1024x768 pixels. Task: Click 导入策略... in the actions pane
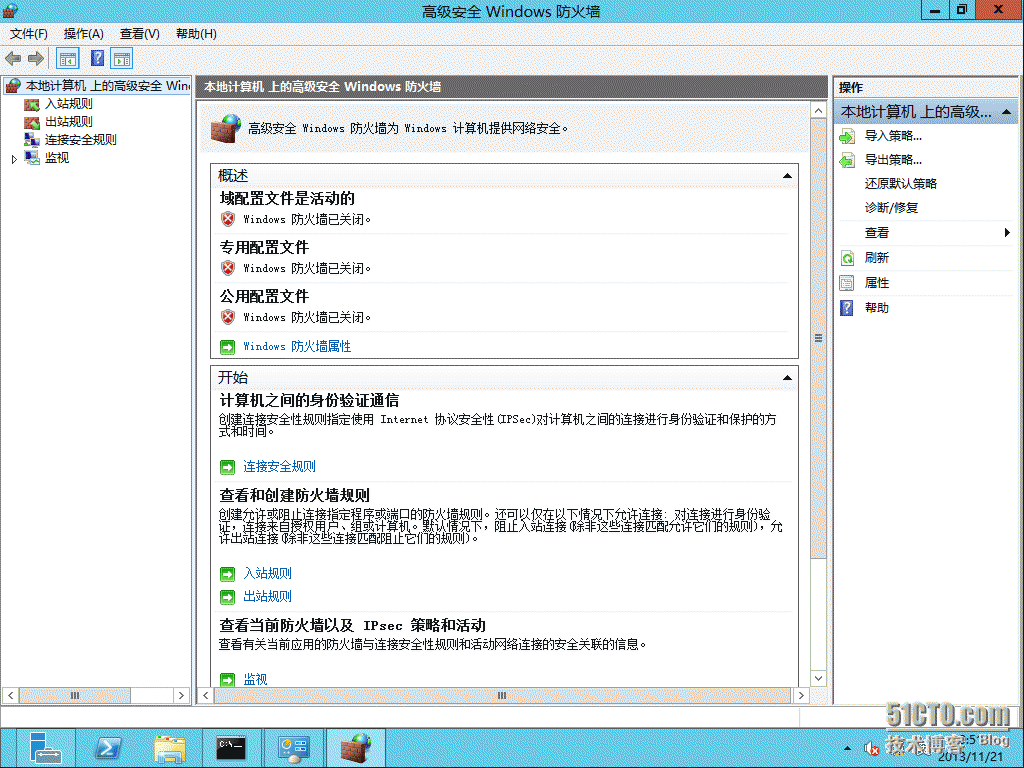click(893, 136)
